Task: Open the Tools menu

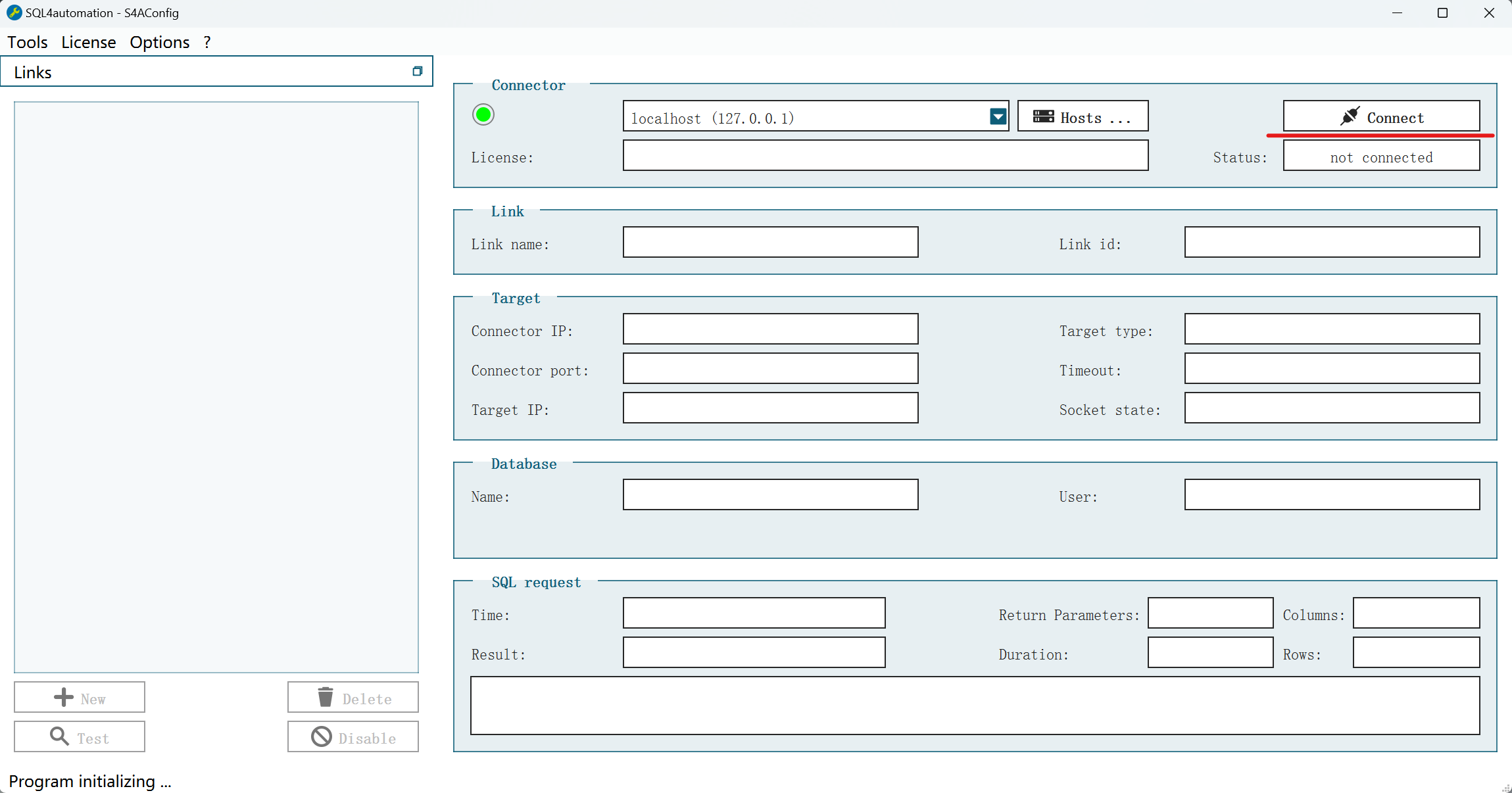Action: (28, 42)
